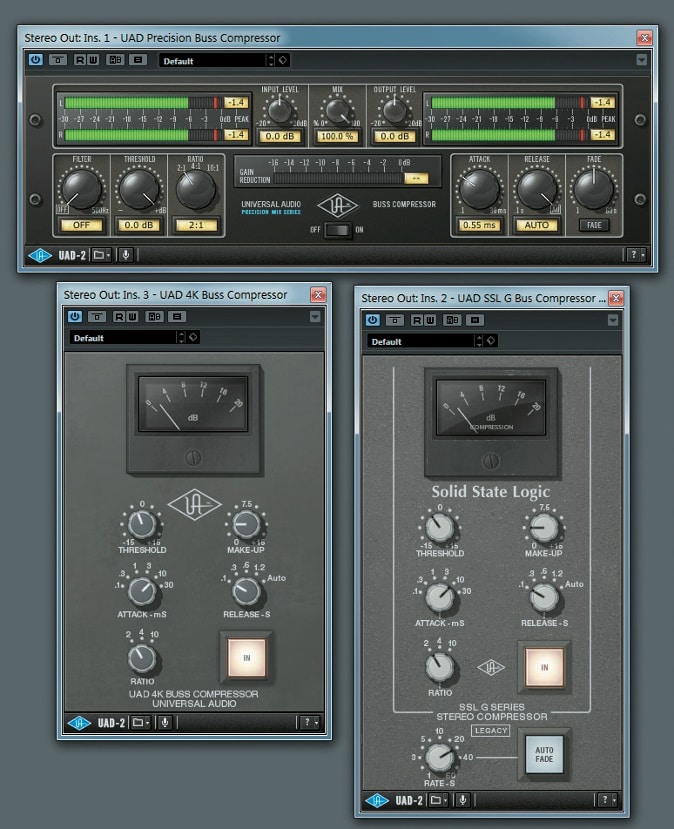Toggle AUTO FADE button on SSL G compressor
Viewport: 674px width, 829px height.
point(544,754)
